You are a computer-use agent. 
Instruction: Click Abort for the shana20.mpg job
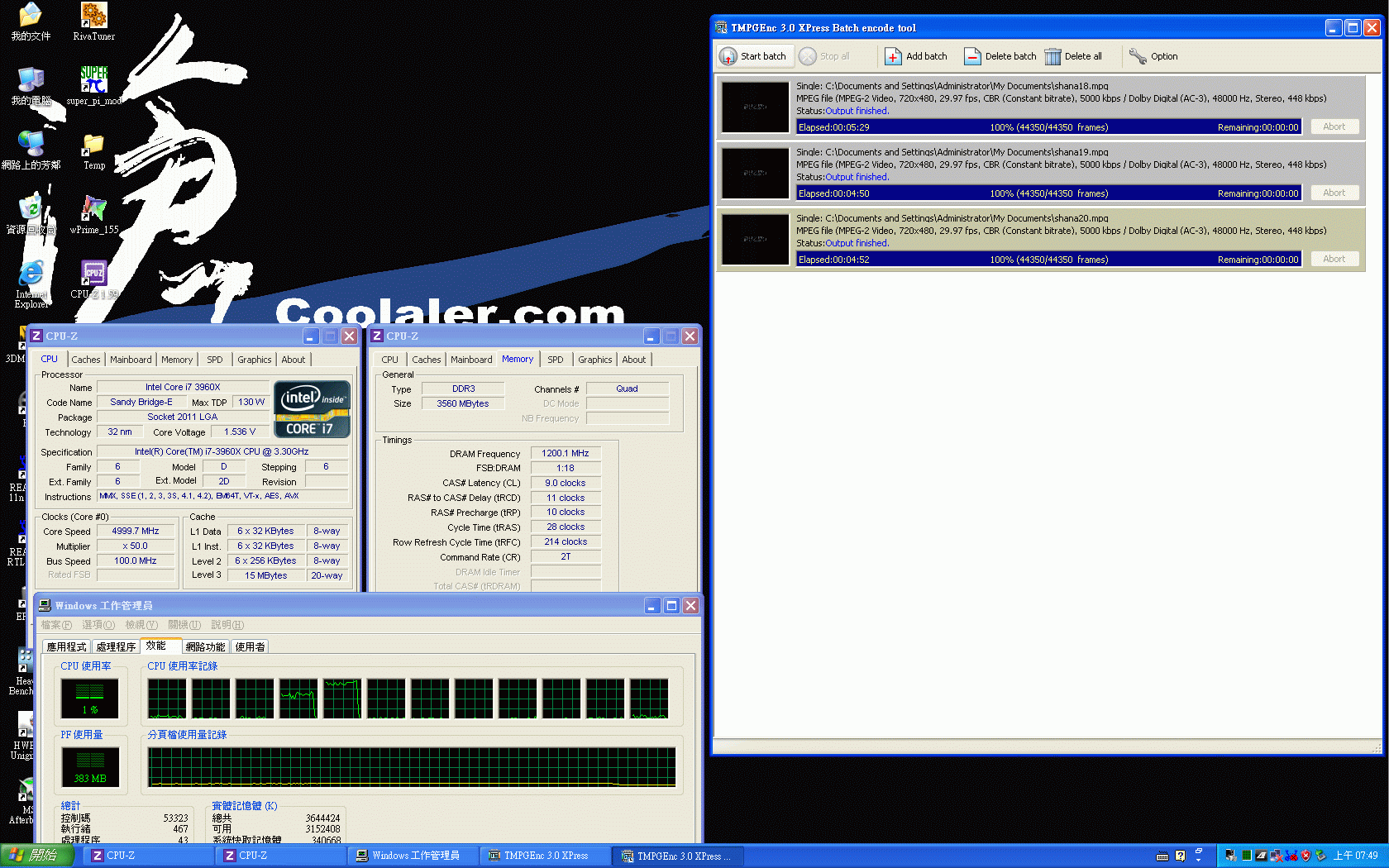click(x=1334, y=259)
